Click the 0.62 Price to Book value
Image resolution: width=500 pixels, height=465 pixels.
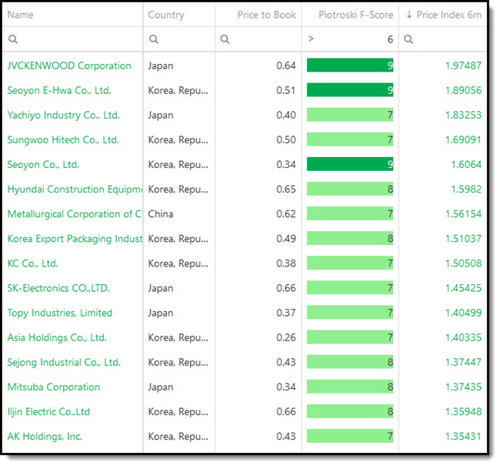[286, 214]
